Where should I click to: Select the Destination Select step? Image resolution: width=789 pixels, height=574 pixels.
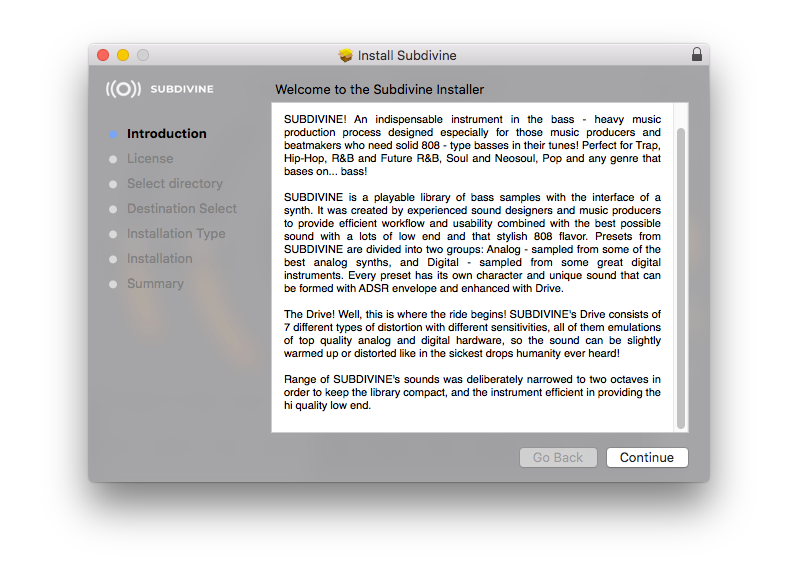pyautogui.click(x=182, y=208)
